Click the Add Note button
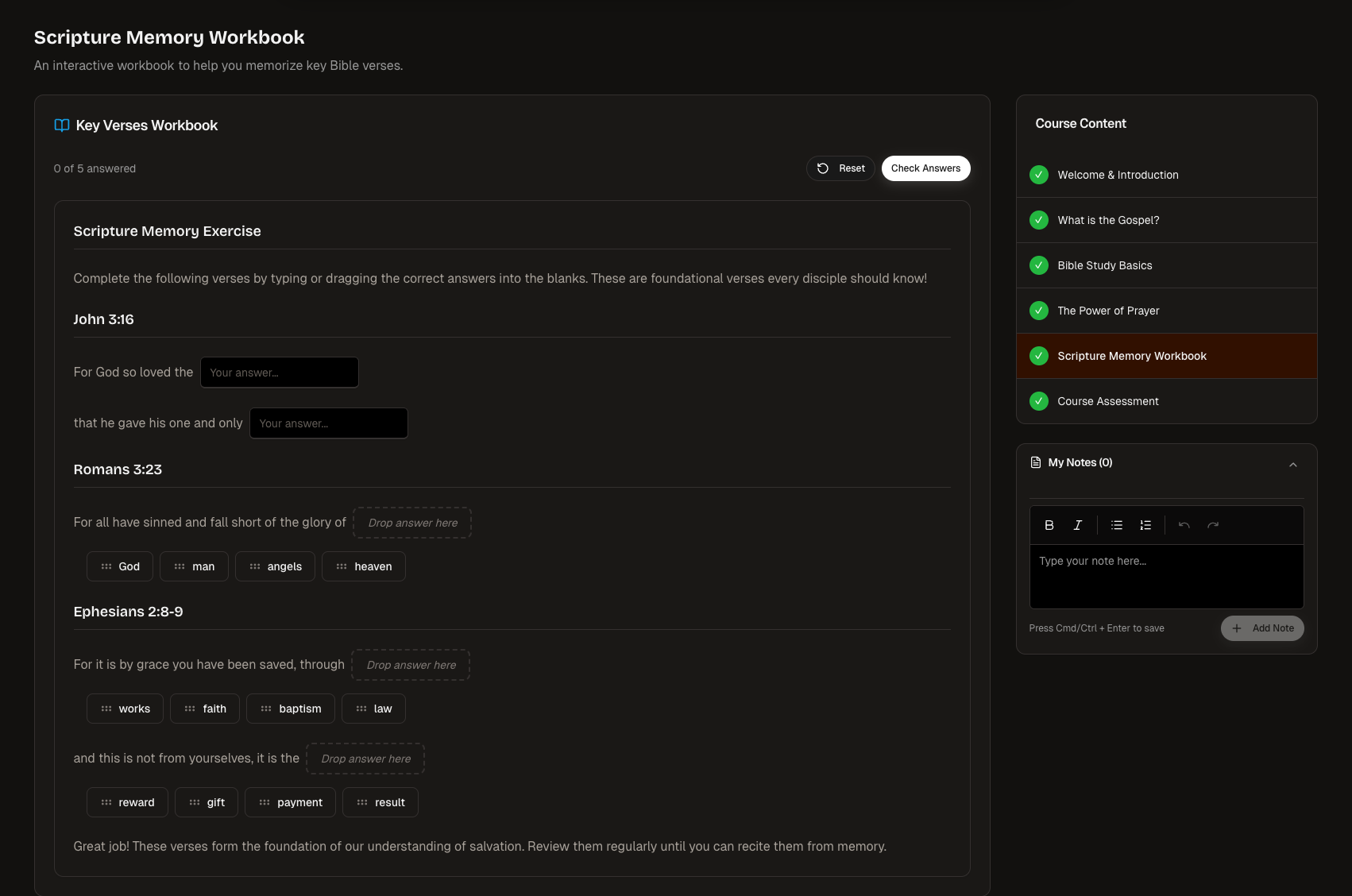1352x896 pixels. (x=1261, y=628)
